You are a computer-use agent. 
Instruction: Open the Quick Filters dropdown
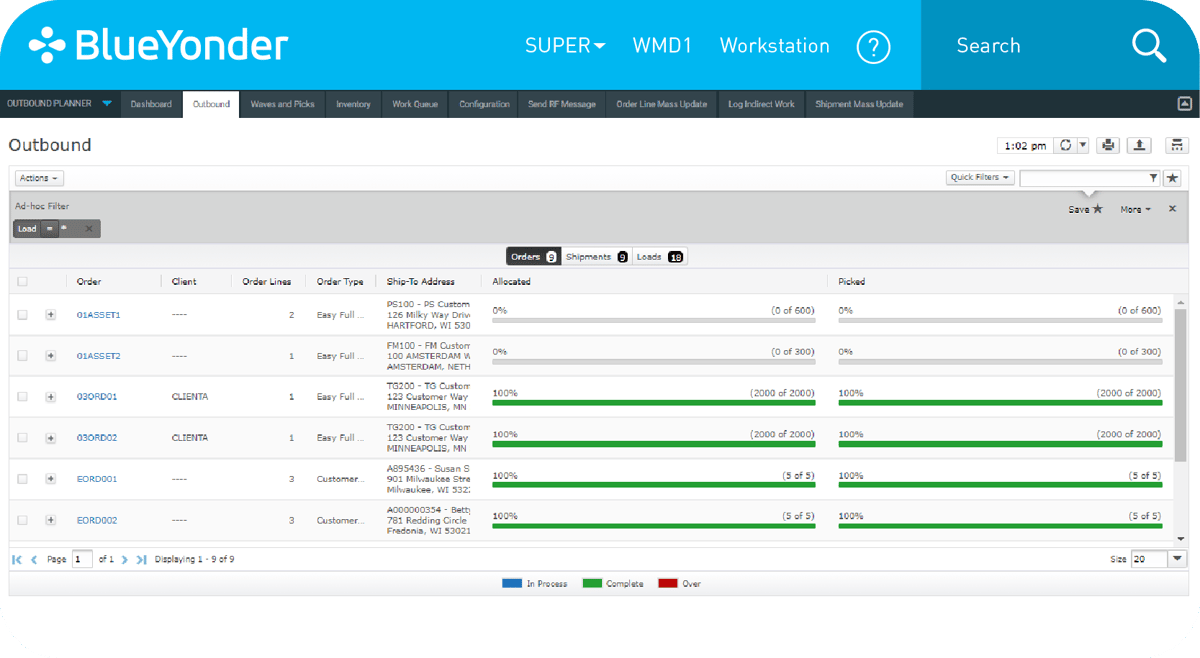[x=979, y=177]
